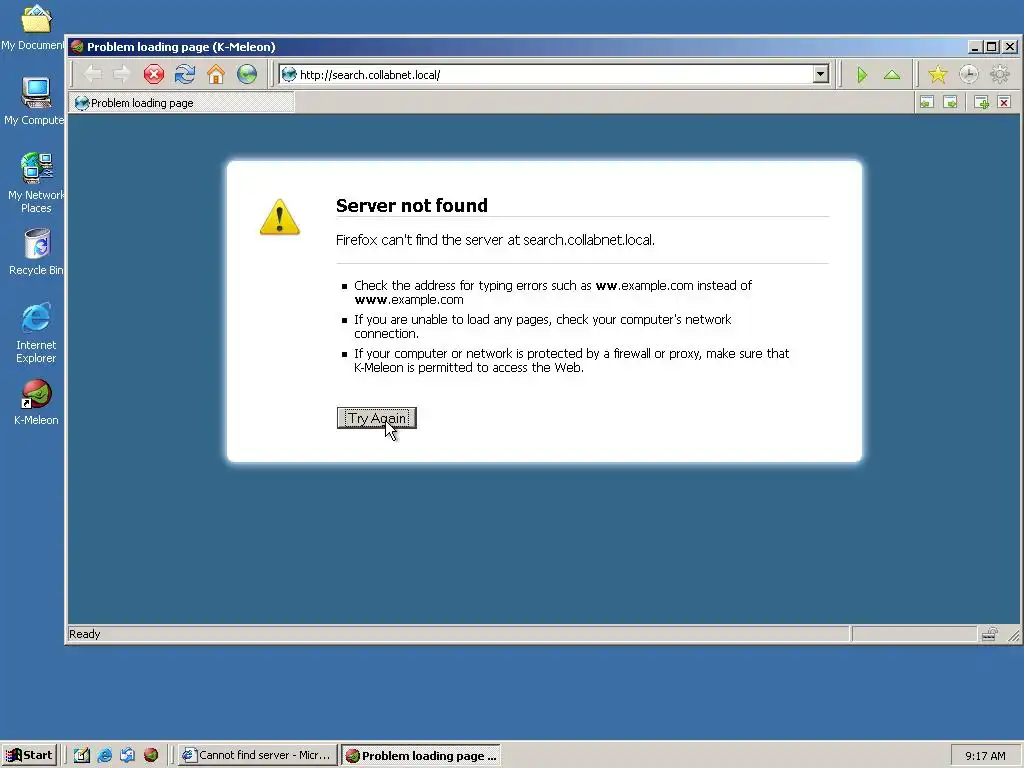Launch K-Meleon from quick launch bar
The height and width of the screenshot is (768, 1024).
pos(151,755)
